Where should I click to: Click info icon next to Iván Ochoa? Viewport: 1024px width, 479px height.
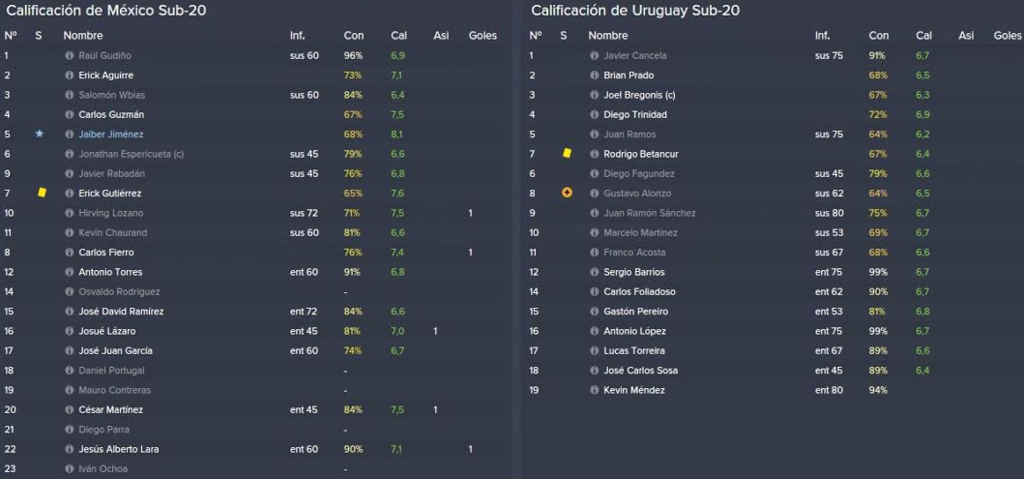pos(69,469)
